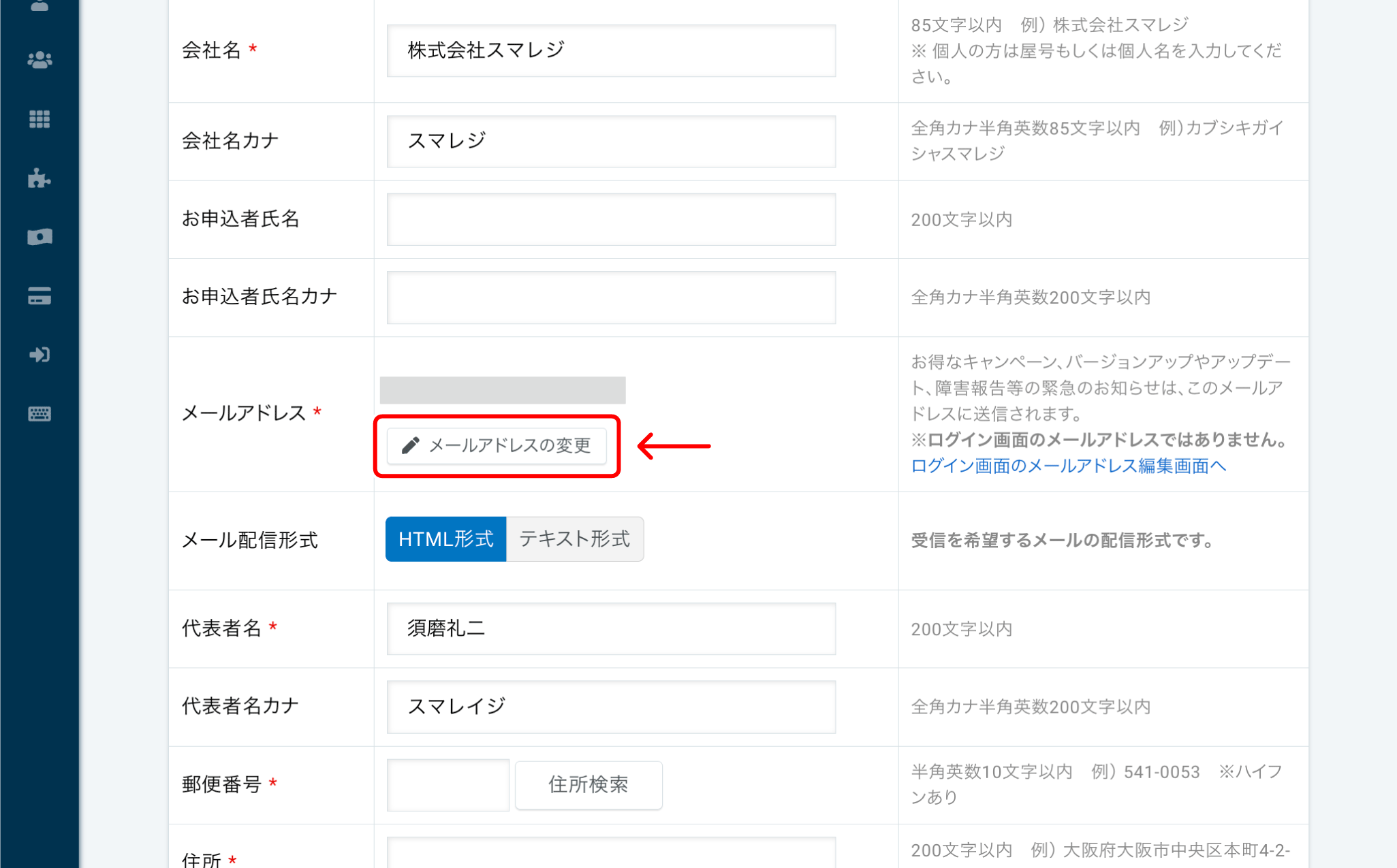Click the 住所検索 button
The image size is (1397, 868).
pos(588,785)
